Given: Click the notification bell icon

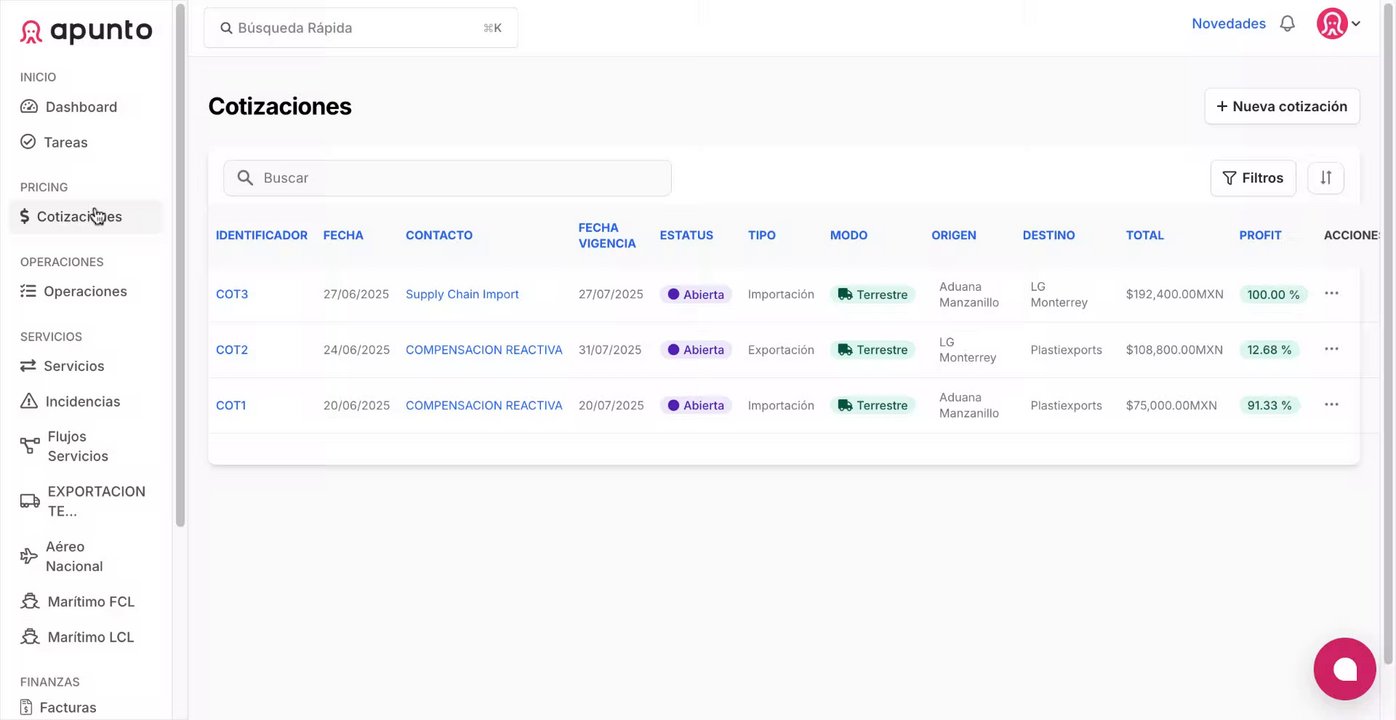Looking at the screenshot, I should click(x=1287, y=24).
